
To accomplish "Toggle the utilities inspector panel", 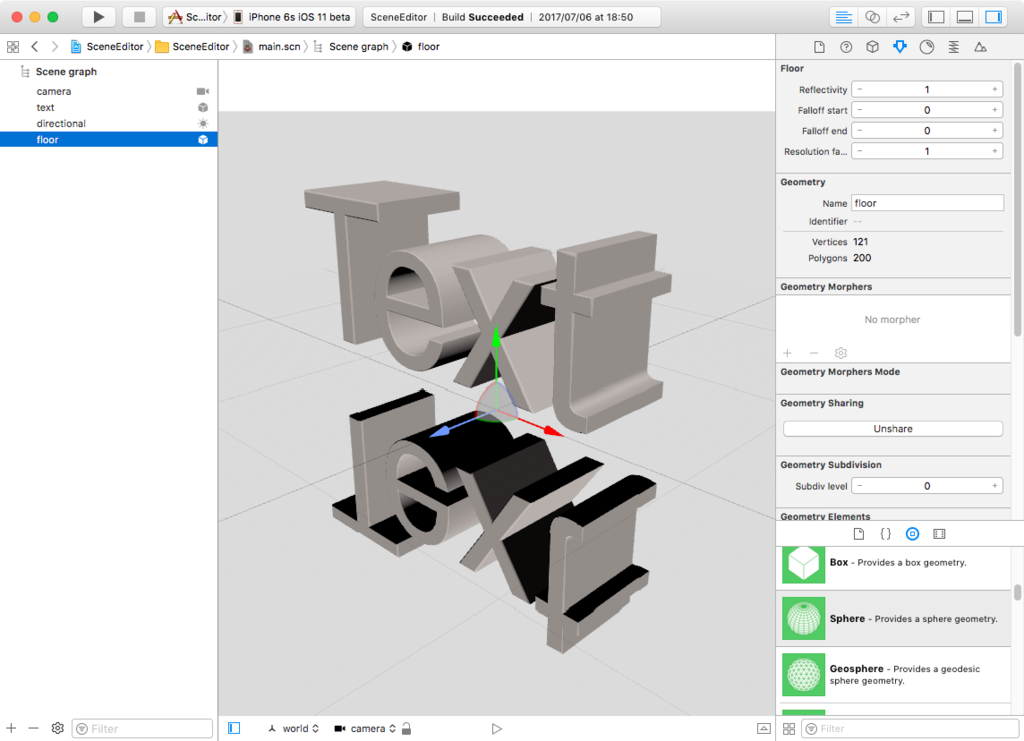I will (x=993, y=17).
